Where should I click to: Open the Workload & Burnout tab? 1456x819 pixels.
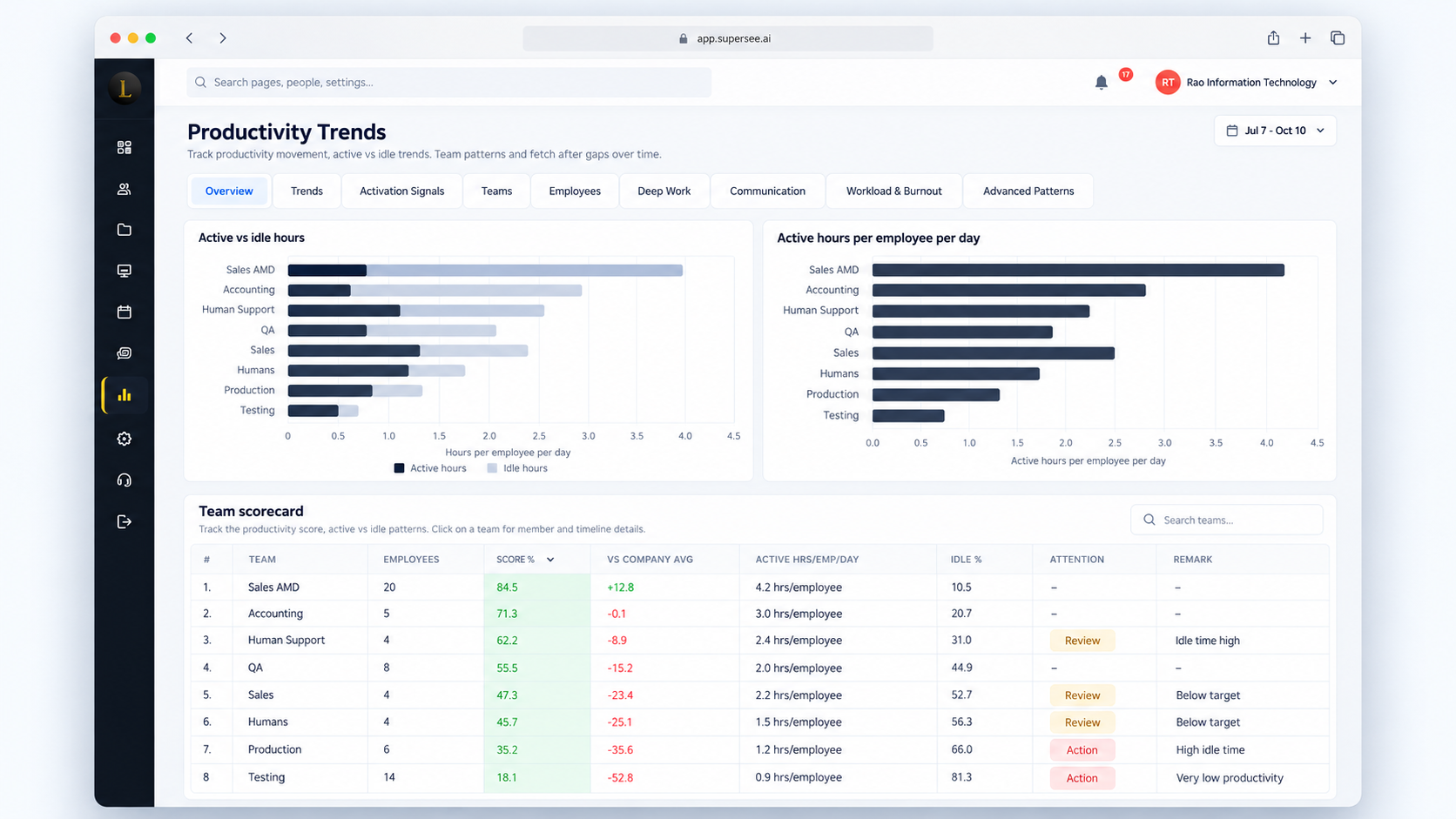tap(893, 191)
